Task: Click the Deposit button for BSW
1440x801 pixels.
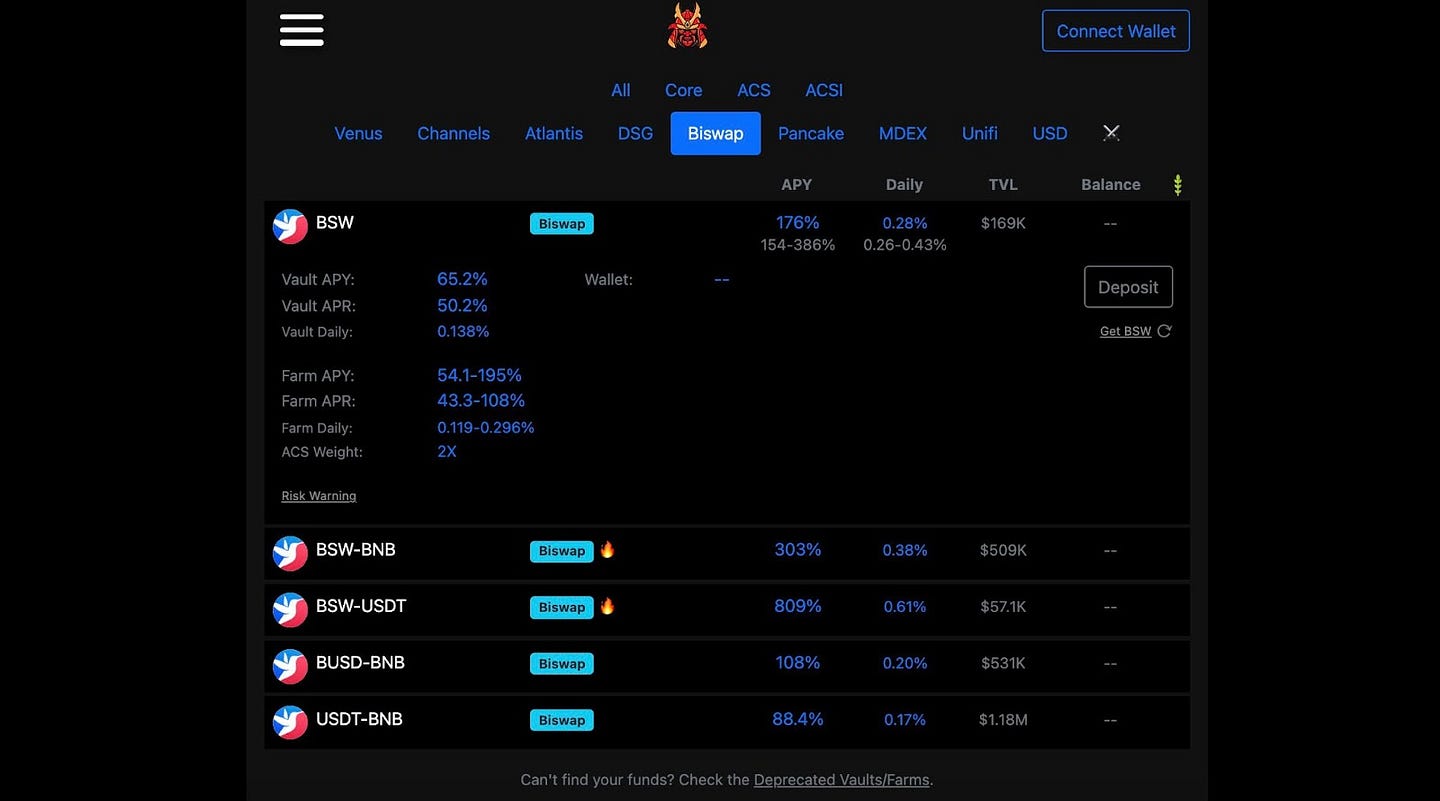Action: point(1128,287)
